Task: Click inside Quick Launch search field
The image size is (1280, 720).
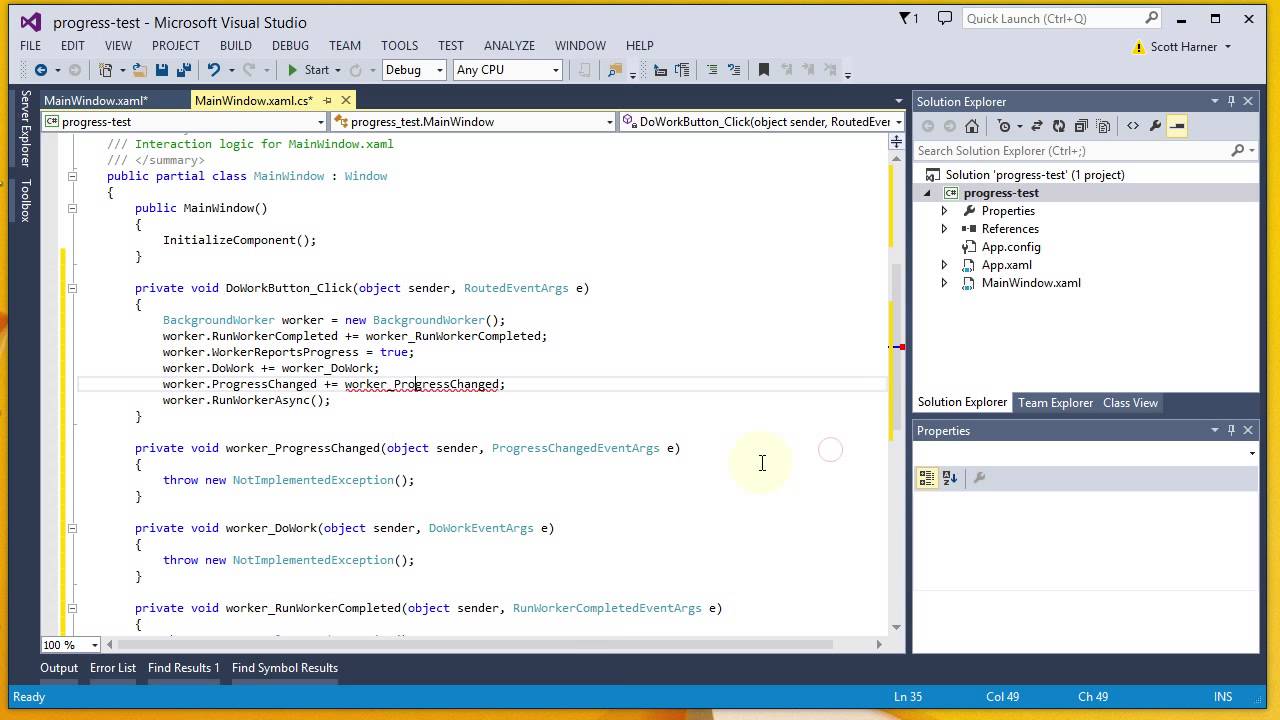Action: pos(1053,18)
